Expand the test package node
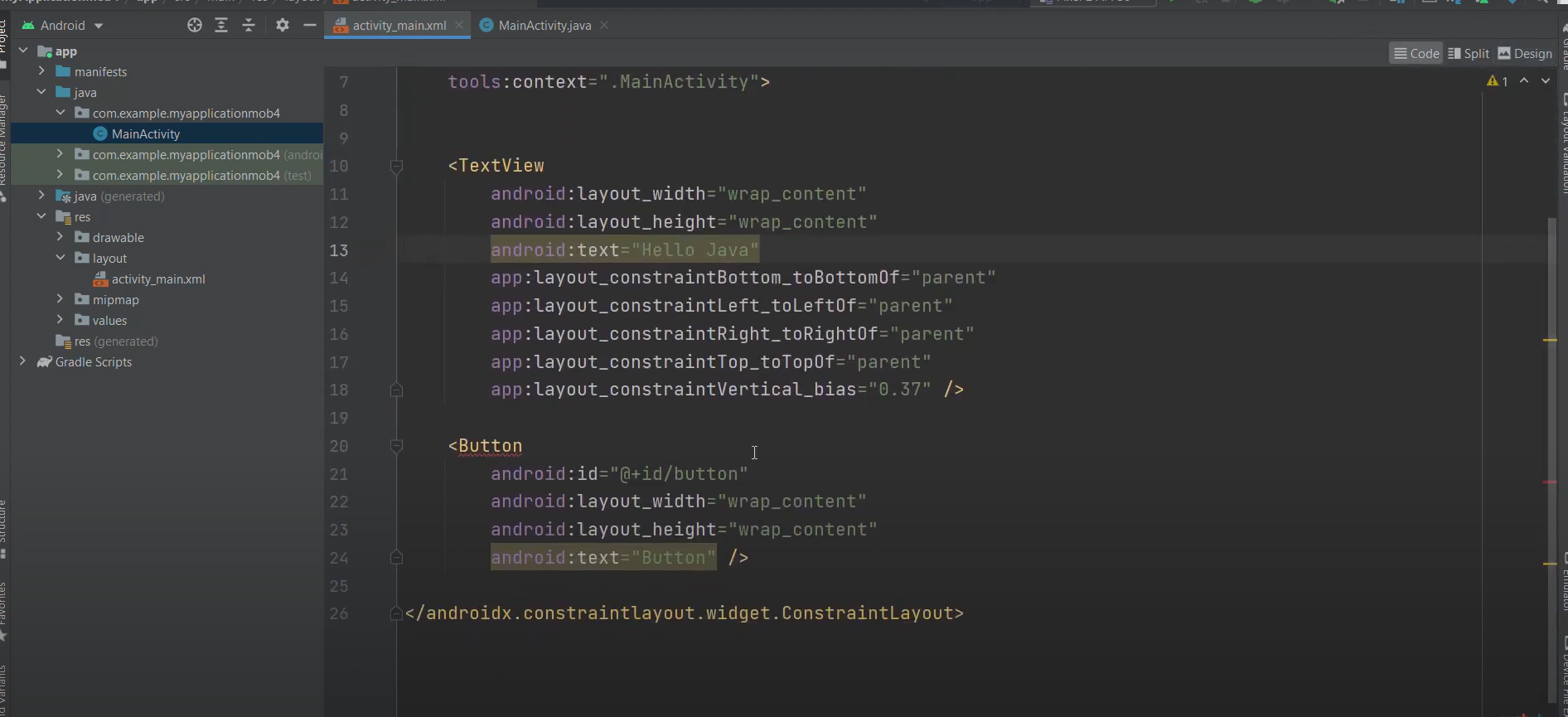 [60, 176]
